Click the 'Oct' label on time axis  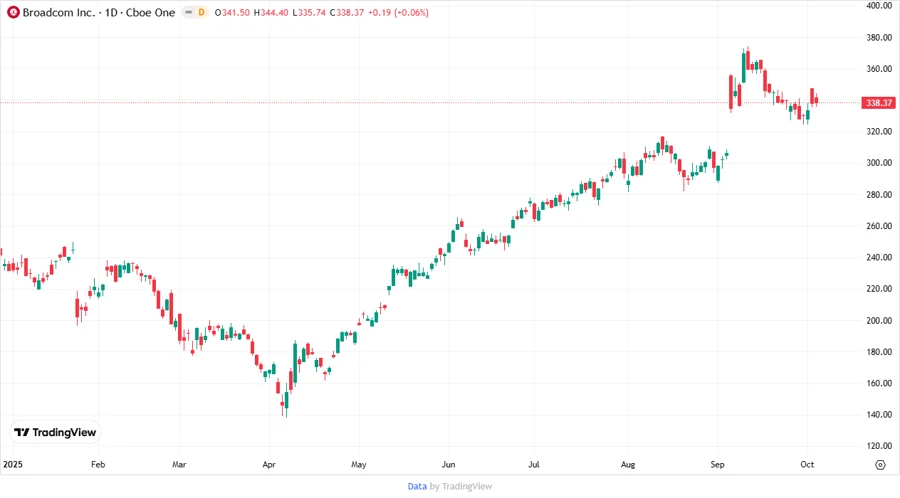click(806, 465)
